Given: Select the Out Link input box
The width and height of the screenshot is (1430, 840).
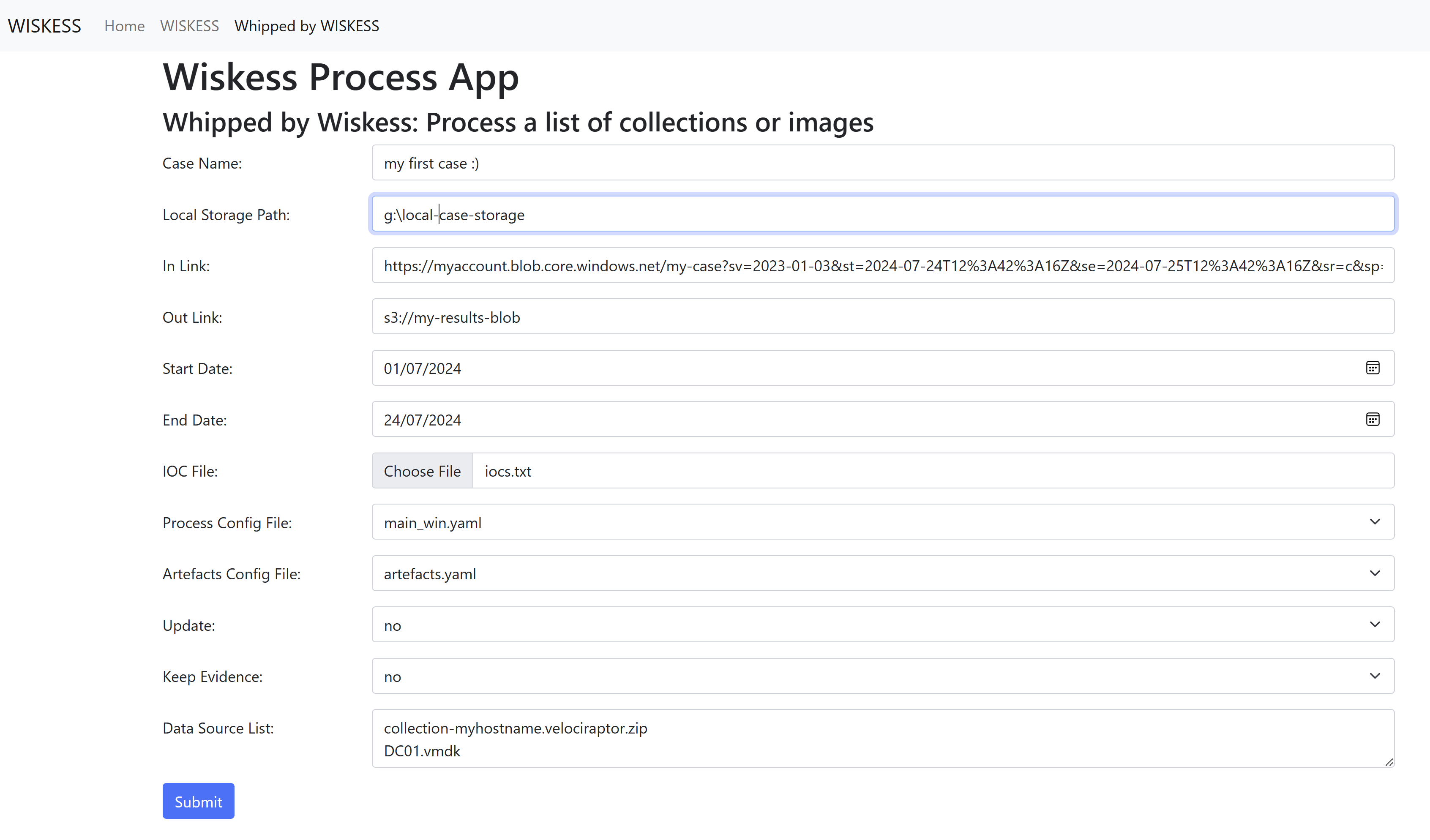Looking at the screenshot, I should coord(882,317).
